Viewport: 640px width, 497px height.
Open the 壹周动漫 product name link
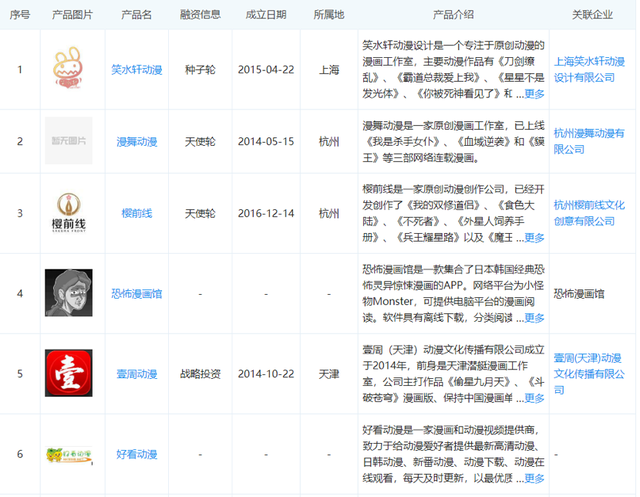136,374
